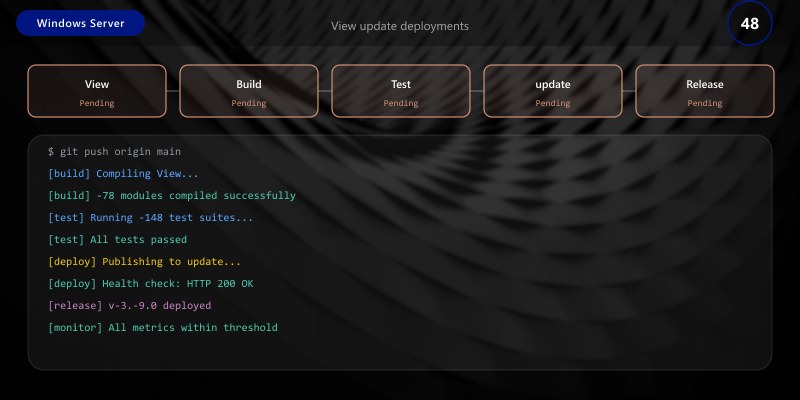800x400 pixels.
Task: Select the Test pipeline stage card
Action: [401, 91]
